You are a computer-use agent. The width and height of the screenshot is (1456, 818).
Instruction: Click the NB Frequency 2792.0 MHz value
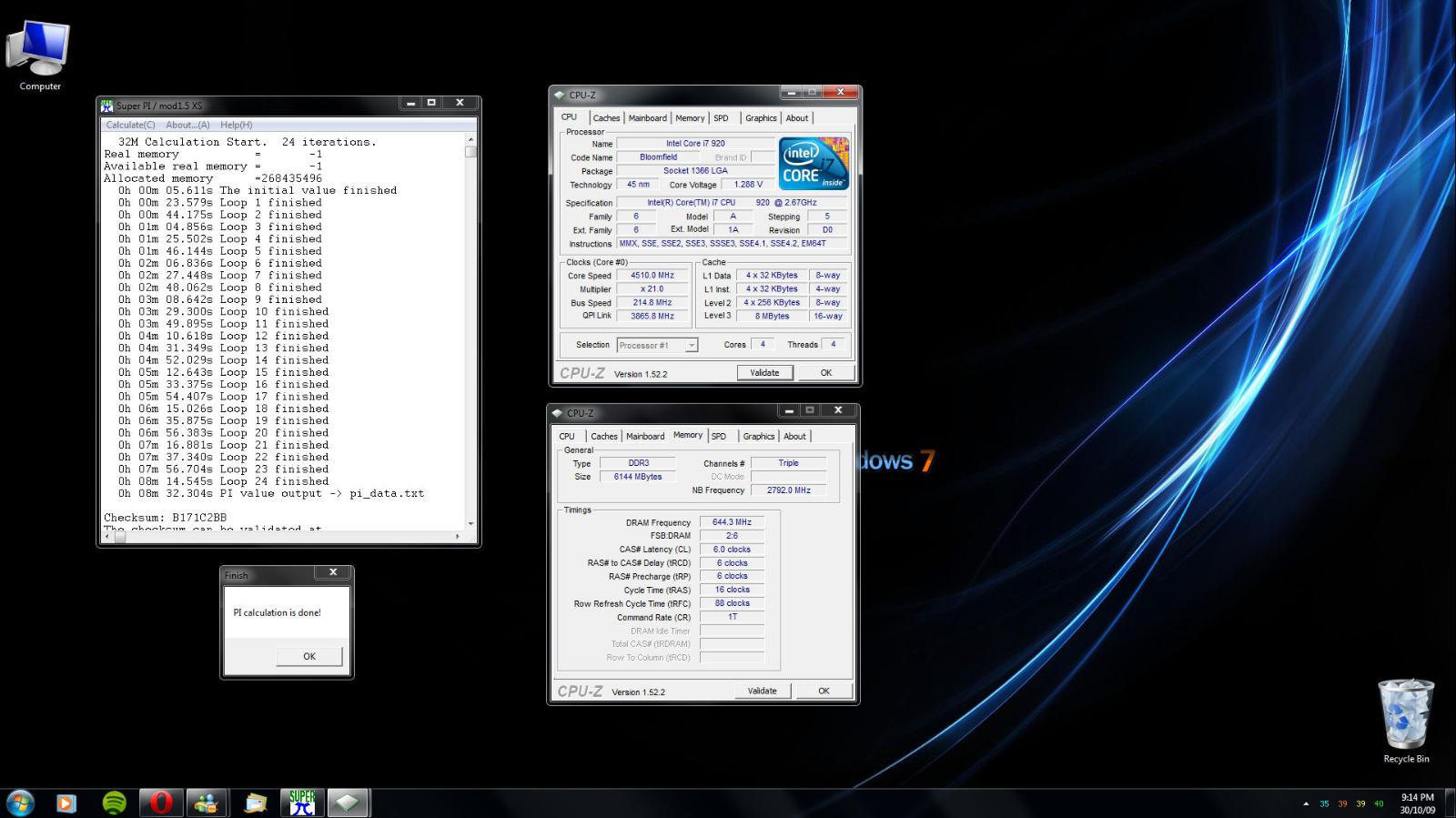pyautogui.click(x=788, y=490)
